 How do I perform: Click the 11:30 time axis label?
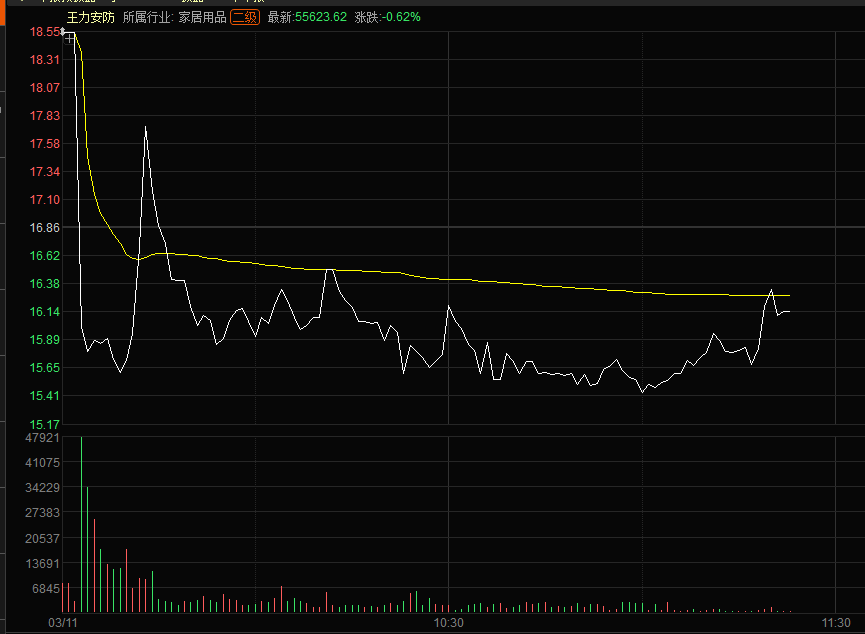(836, 623)
